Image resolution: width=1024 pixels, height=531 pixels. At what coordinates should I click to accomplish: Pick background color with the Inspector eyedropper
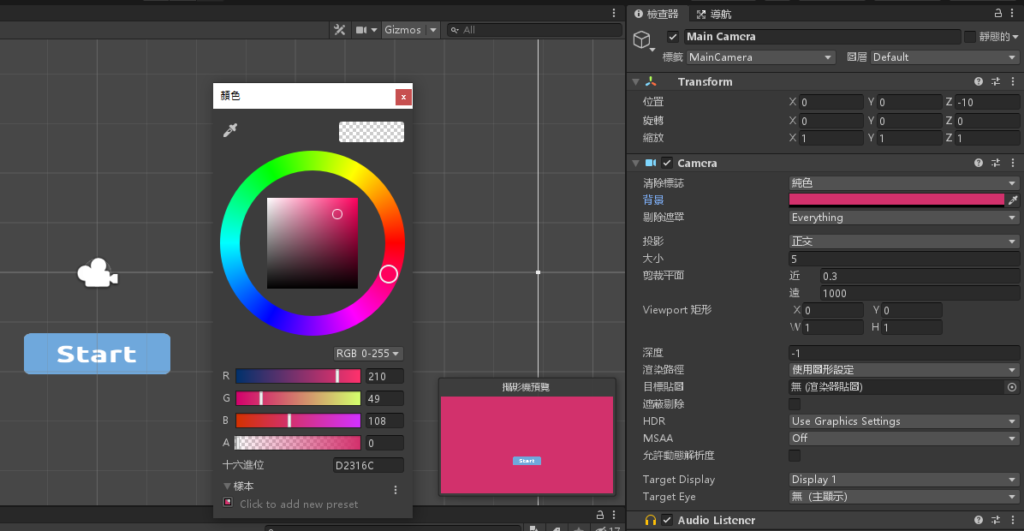click(1012, 200)
